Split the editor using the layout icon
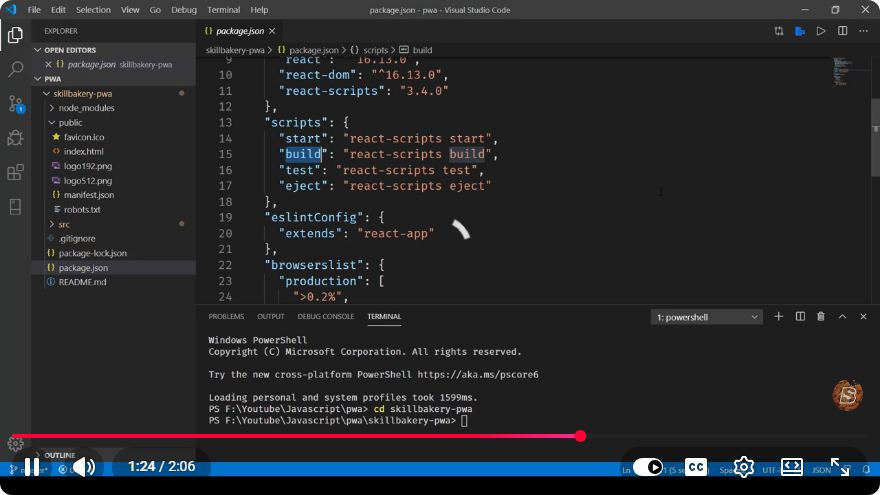This screenshot has width=880, height=495. (842, 31)
